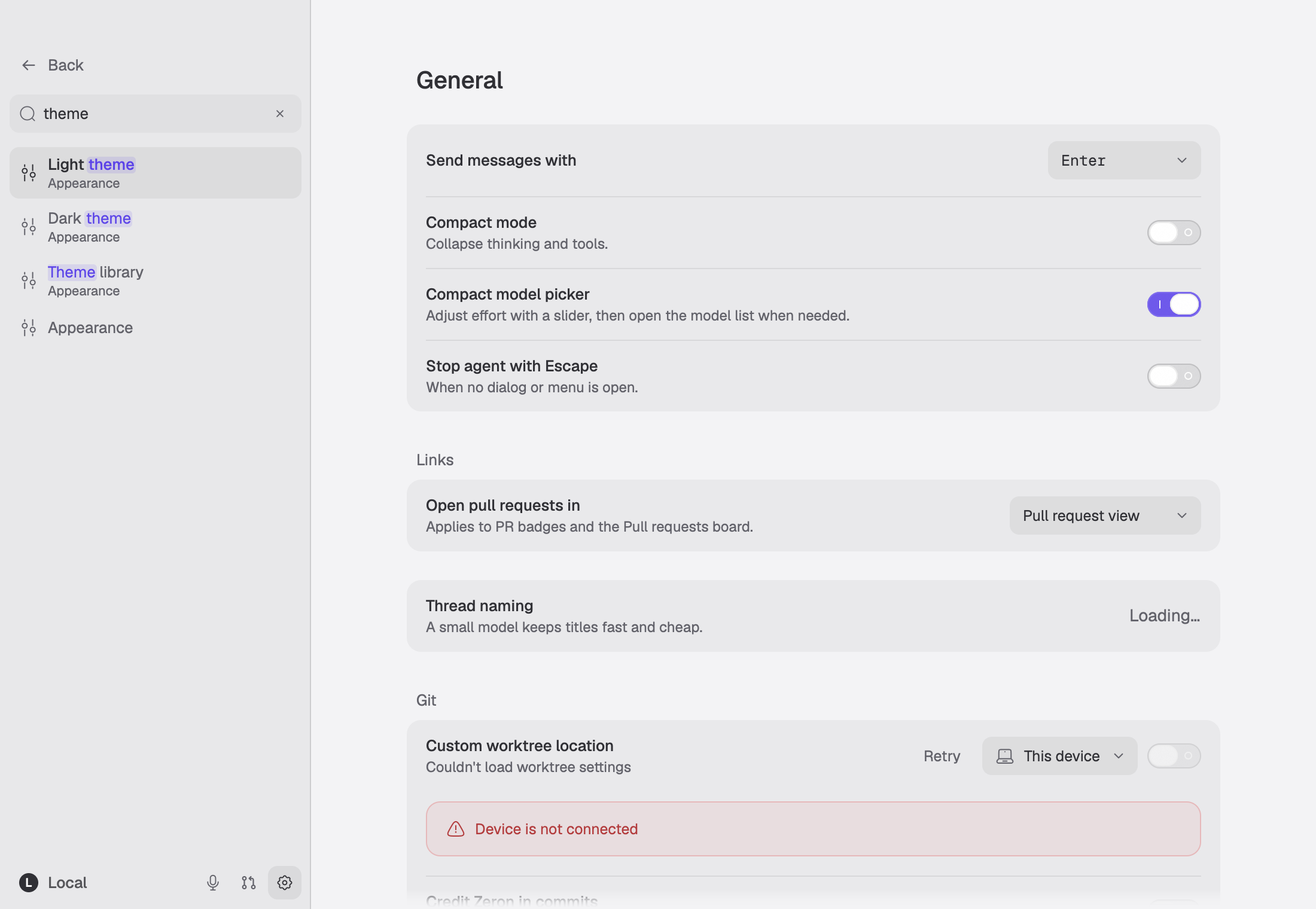The height and width of the screenshot is (909, 1316).
Task: Click the microphone icon
Action: pos(213,883)
